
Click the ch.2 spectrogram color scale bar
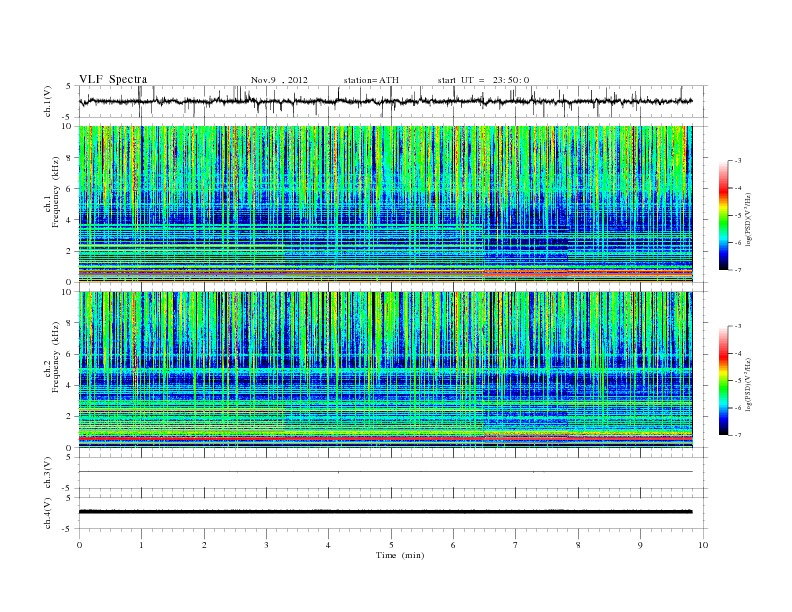coord(723,380)
